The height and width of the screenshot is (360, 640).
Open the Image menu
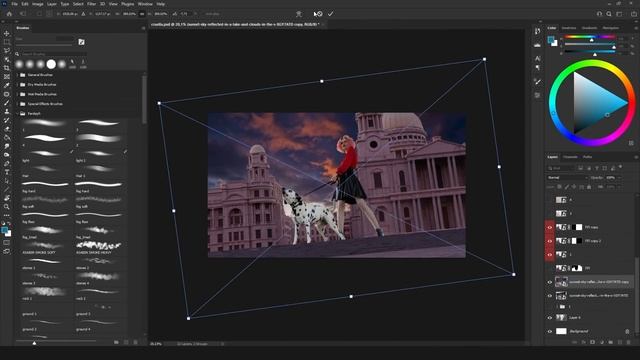(38, 4)
